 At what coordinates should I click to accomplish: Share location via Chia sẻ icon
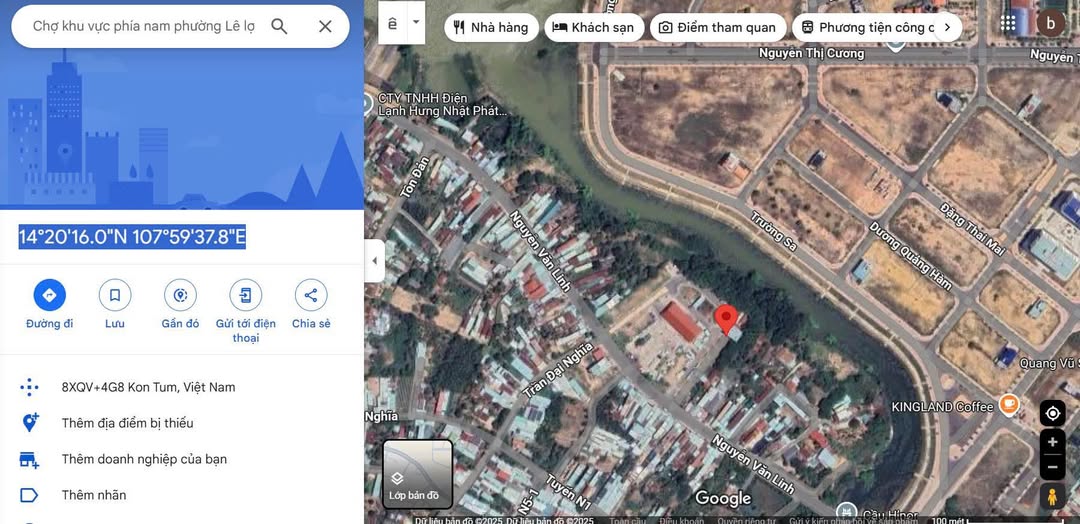pos(311,295)
